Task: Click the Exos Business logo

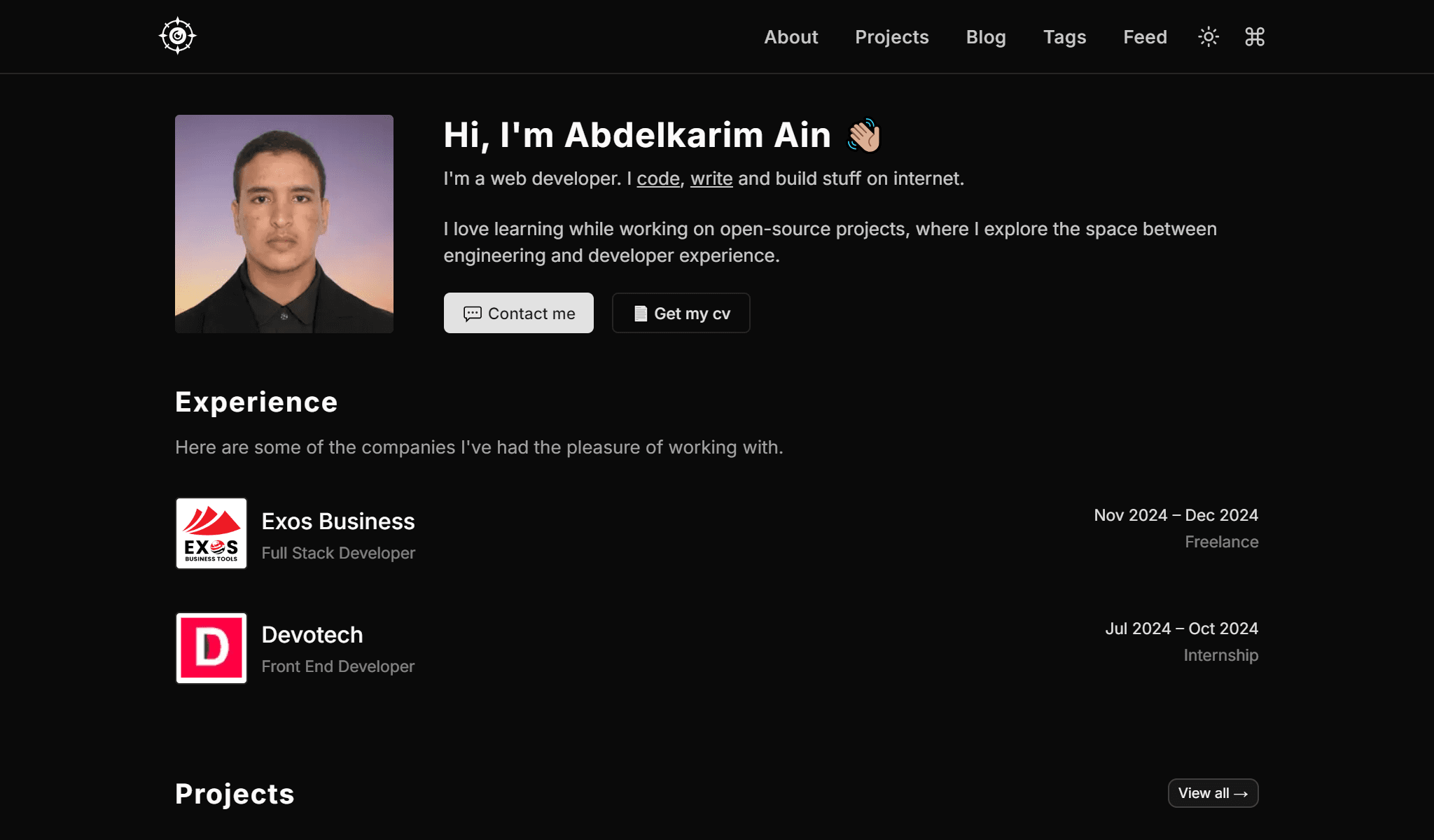Action: (x=211, y=533)
